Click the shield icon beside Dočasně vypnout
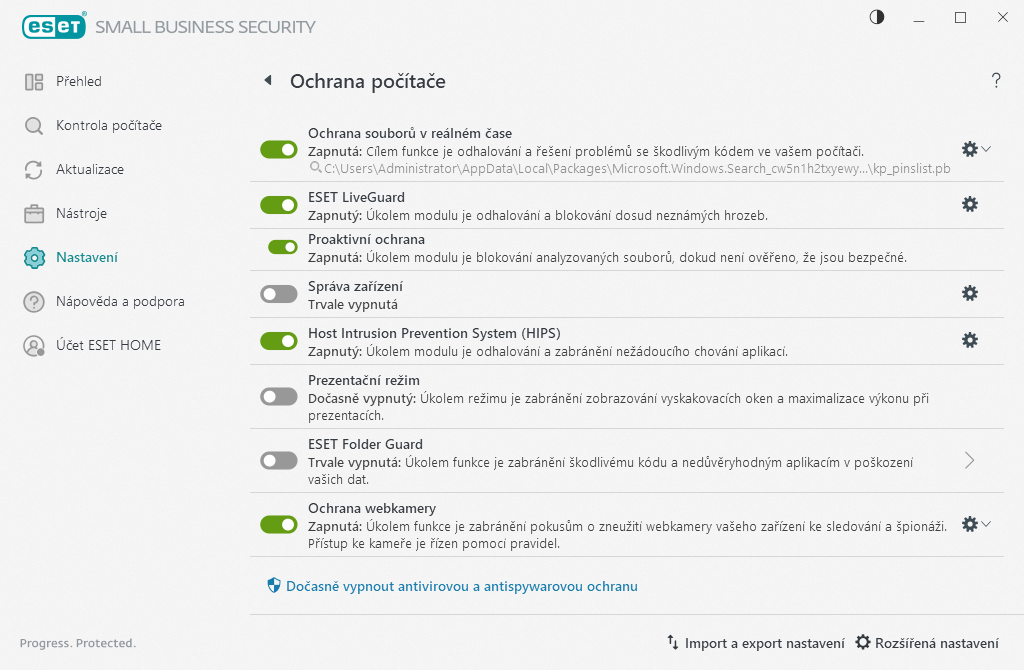Screen dimensions: 1024x670 point(273,586)
